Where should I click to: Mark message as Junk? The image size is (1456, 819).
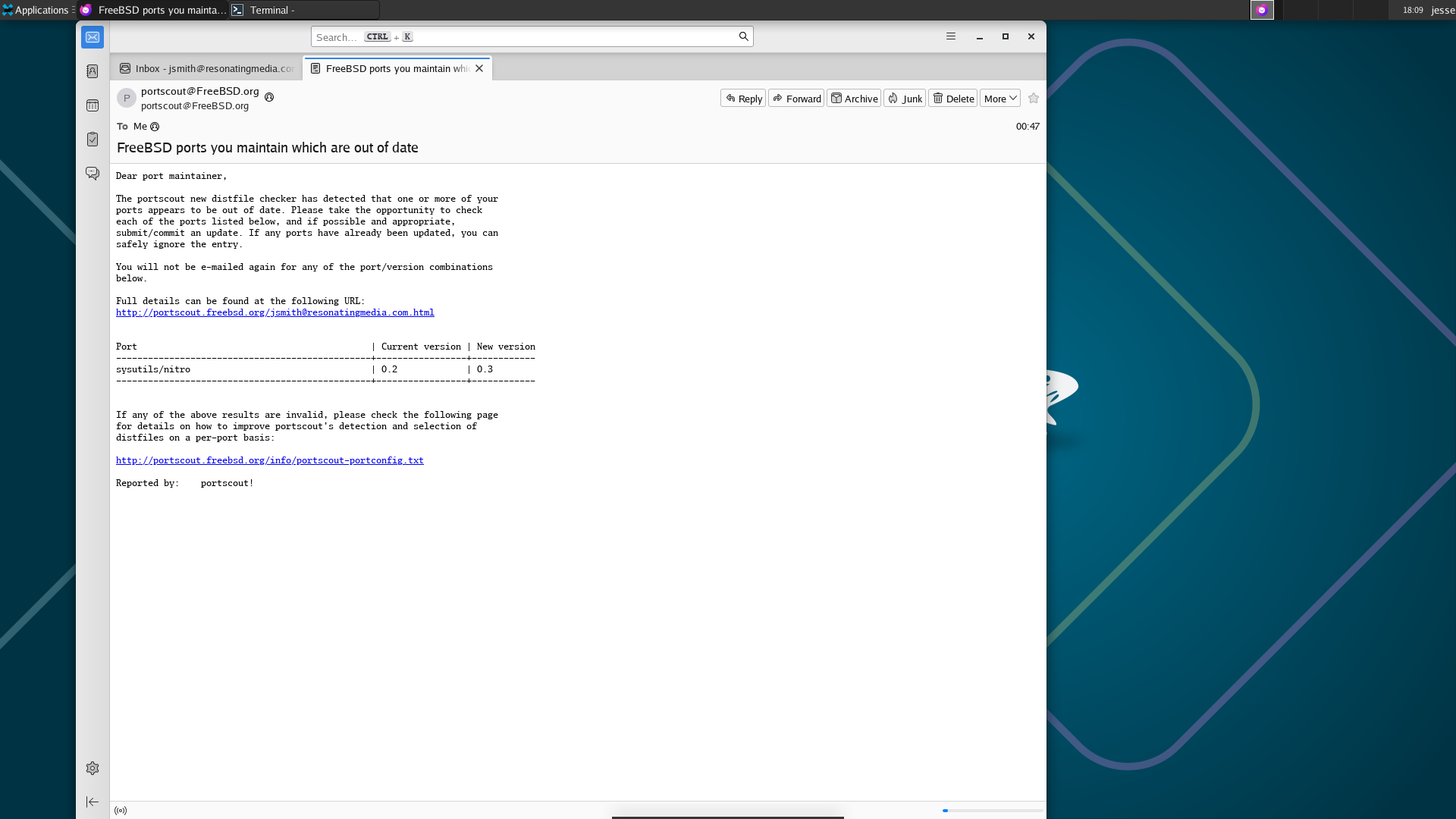click(905, 99)
